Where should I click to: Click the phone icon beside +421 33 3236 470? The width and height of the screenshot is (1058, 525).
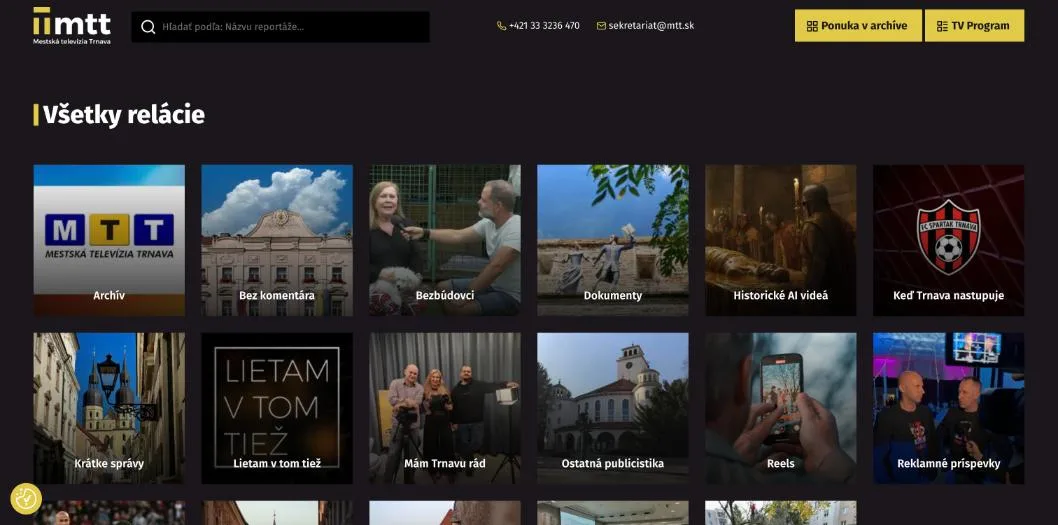[501, 26]
